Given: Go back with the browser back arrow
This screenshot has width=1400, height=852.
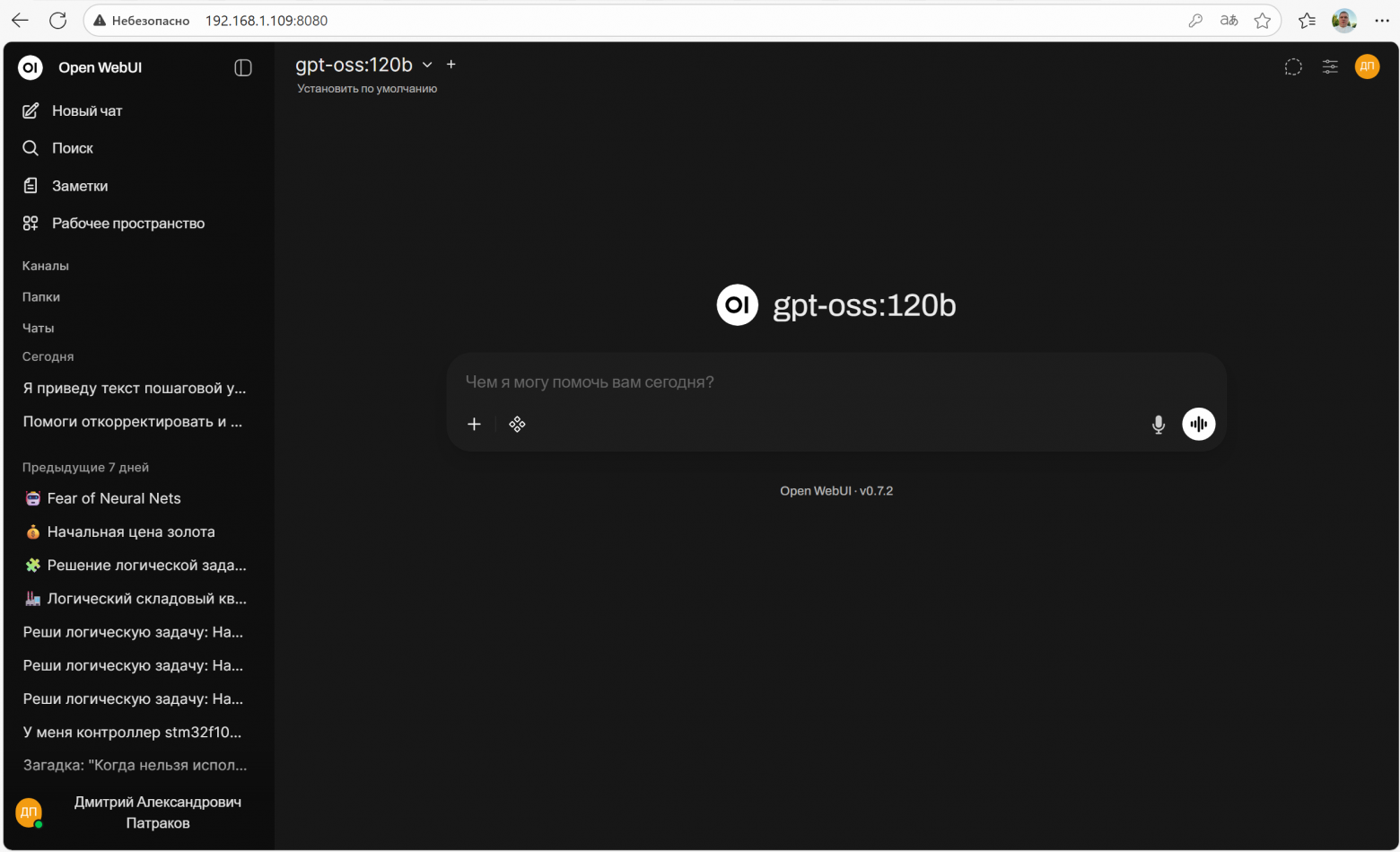Looking at the screenshot, I should (x=20, y=21).
